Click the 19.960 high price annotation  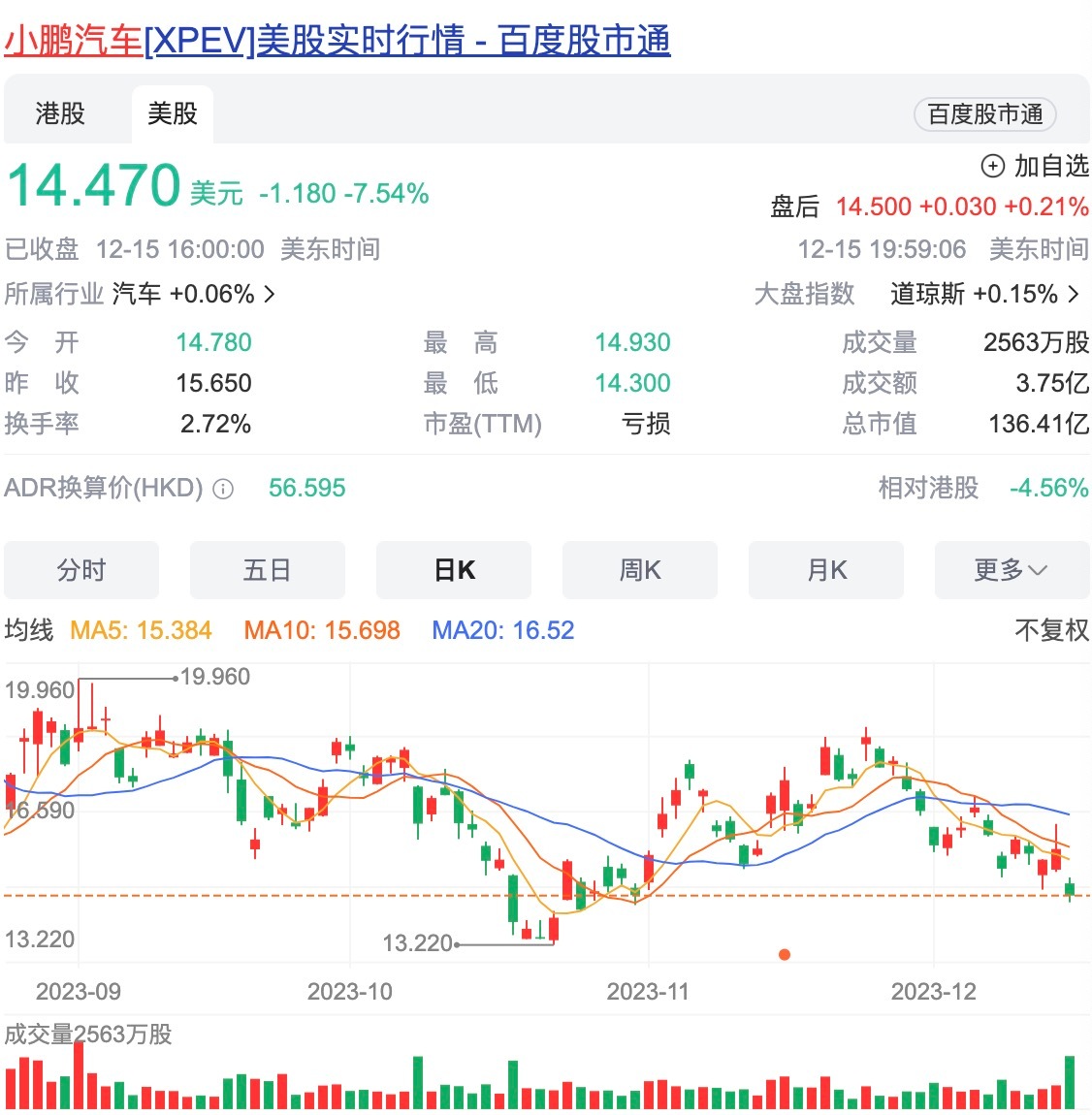pyautogui.click(x=215, y=676)
